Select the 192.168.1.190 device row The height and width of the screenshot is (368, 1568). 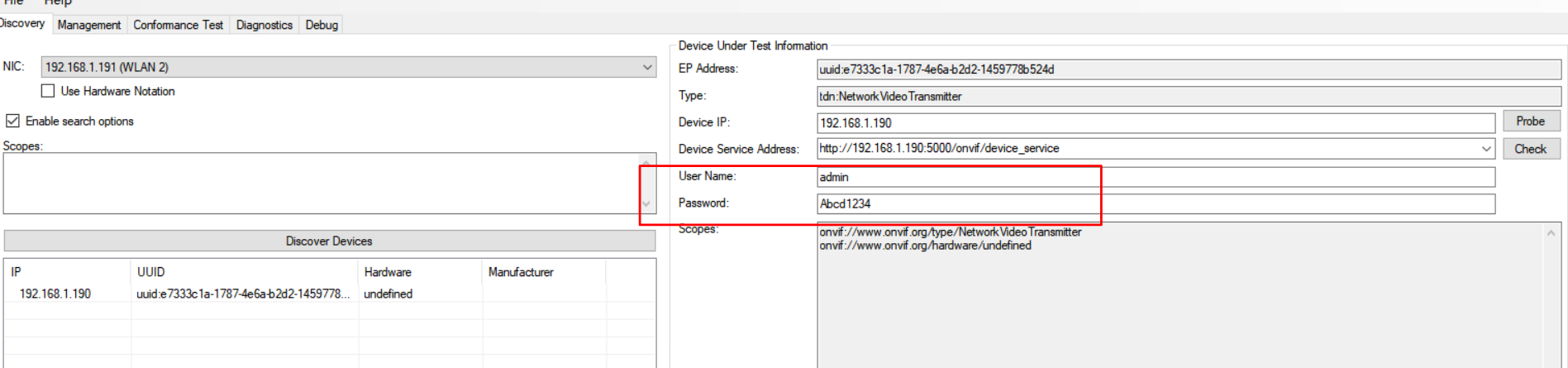click(x=329, y=294)
